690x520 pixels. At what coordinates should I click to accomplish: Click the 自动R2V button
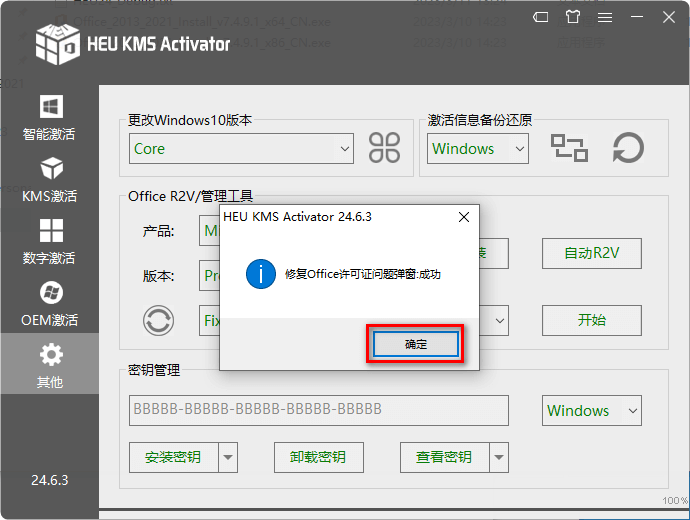click(x=591, y=253)
